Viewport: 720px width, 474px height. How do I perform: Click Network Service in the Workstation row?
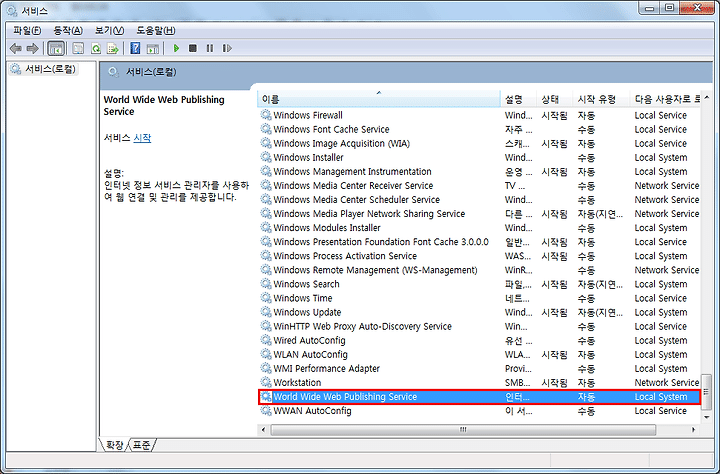point(667,382)
